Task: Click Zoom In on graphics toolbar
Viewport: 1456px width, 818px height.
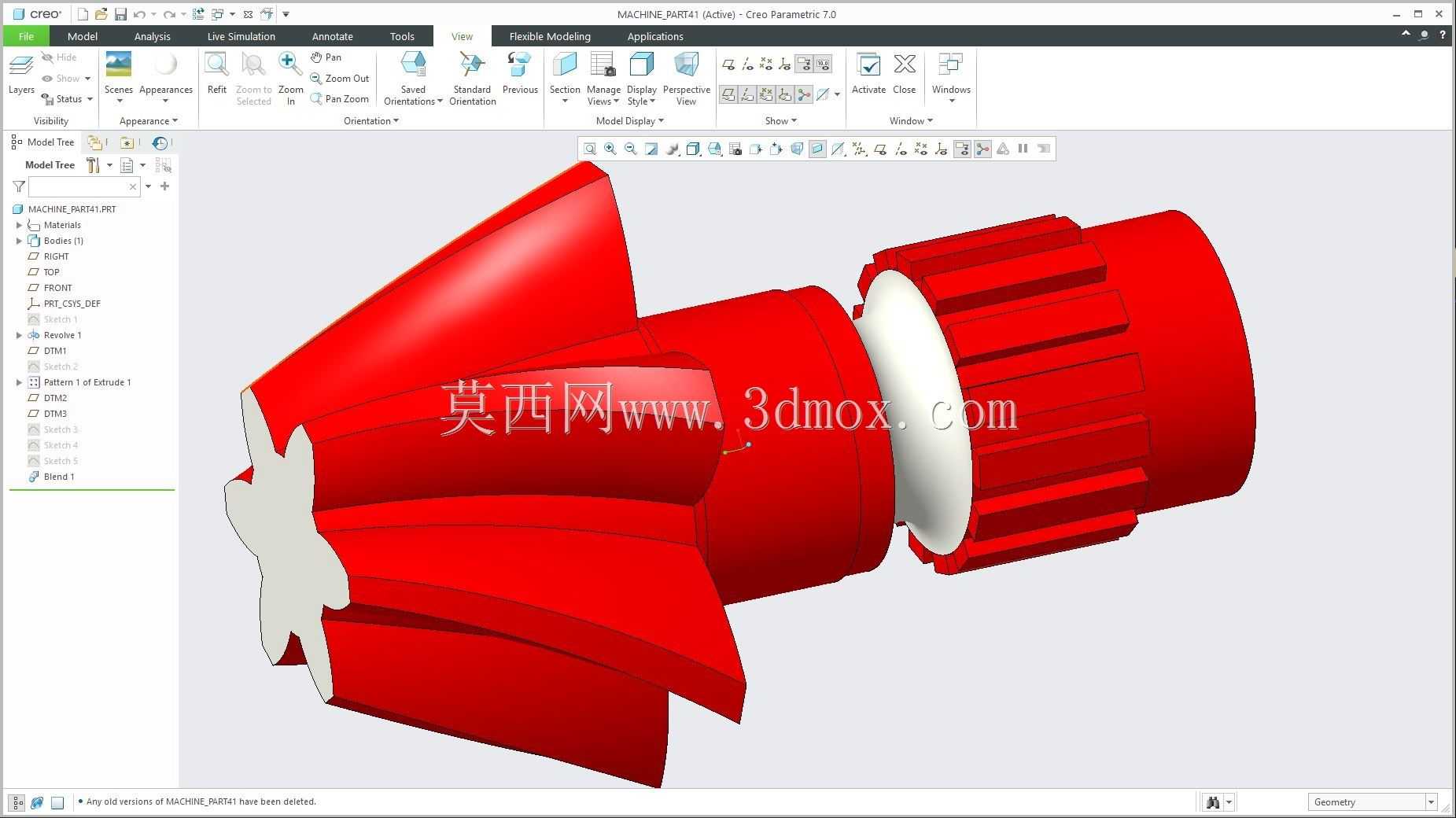Action: [610, 149]
